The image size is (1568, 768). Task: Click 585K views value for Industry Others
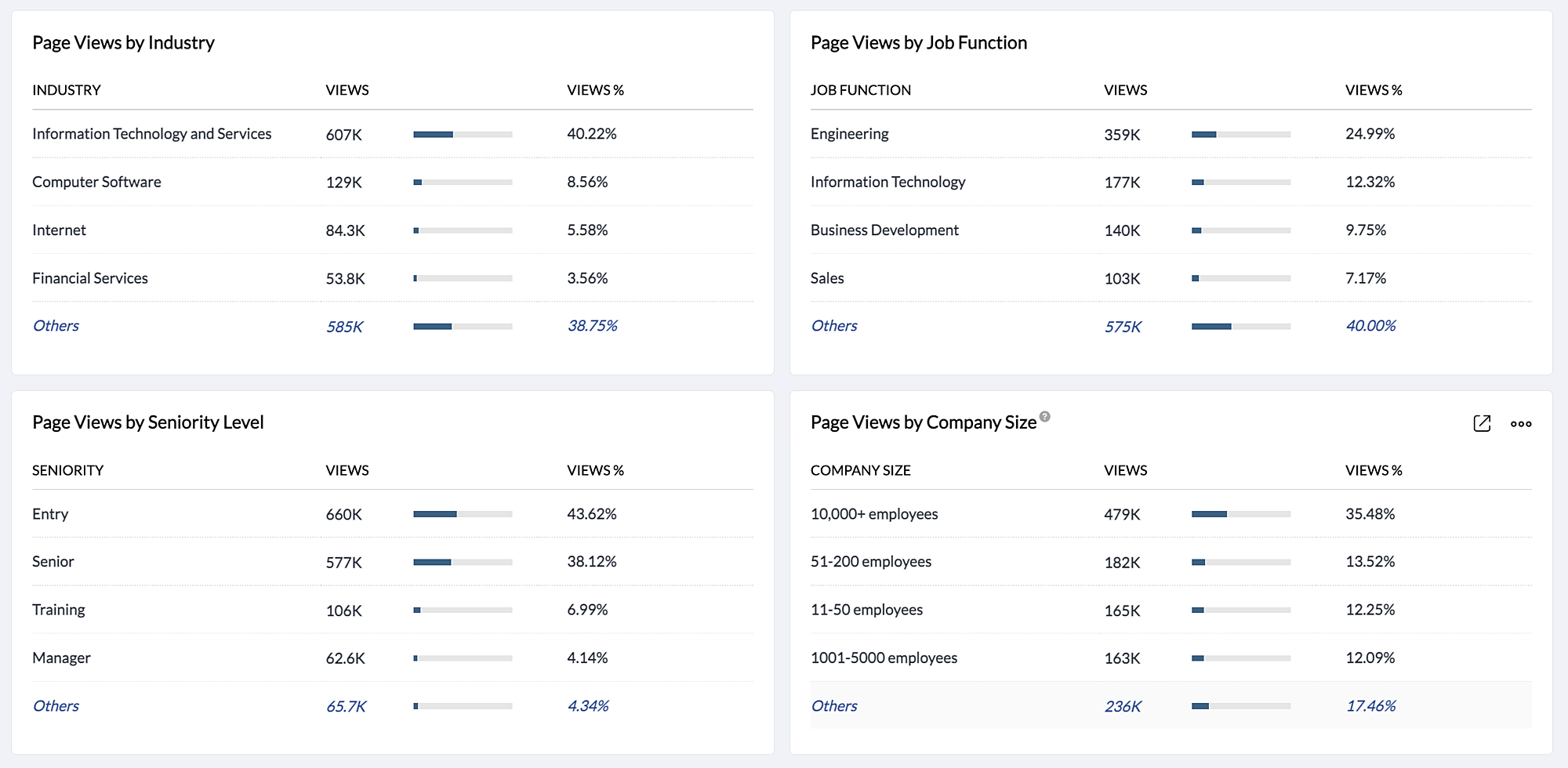click(344, 327)
